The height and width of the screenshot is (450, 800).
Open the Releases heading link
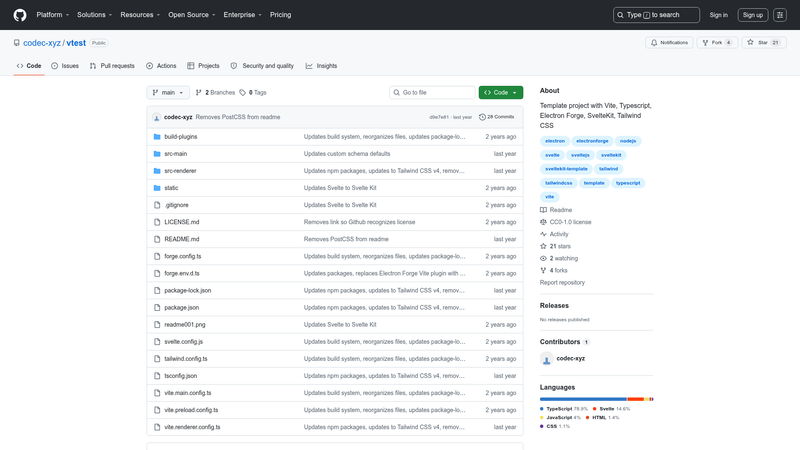tap(554, 306)
